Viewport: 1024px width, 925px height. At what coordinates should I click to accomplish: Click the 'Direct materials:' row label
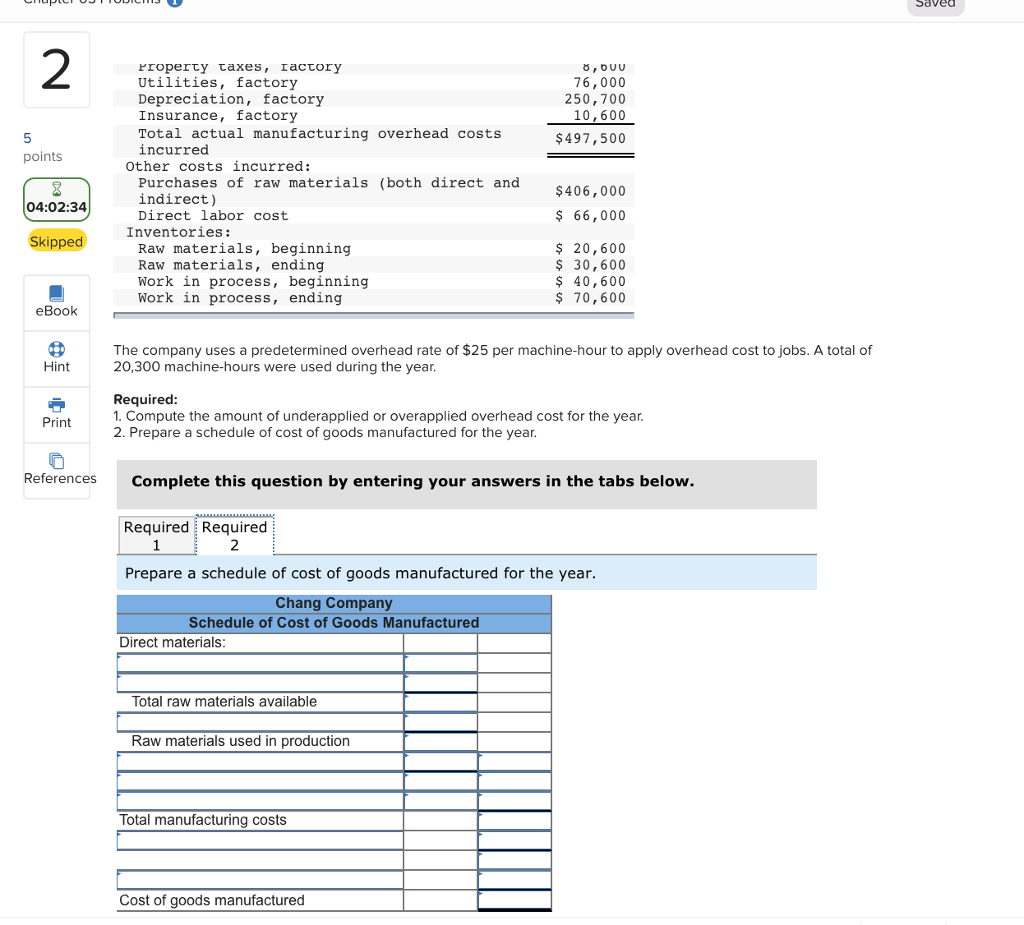[172, 643]
